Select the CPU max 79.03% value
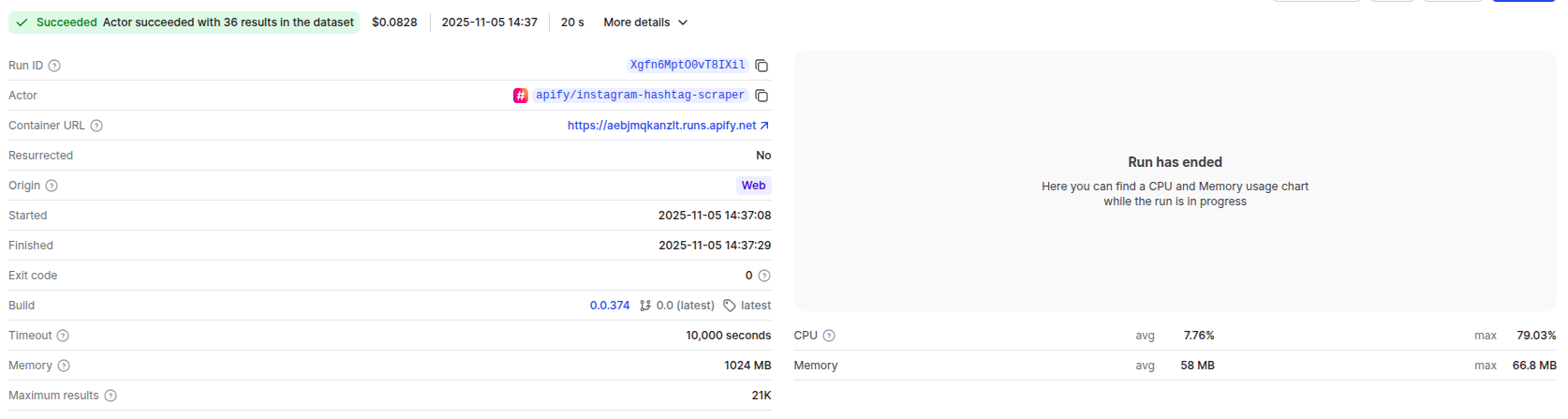This screenshot has width=1568, height=419. tap(1536, 336)
